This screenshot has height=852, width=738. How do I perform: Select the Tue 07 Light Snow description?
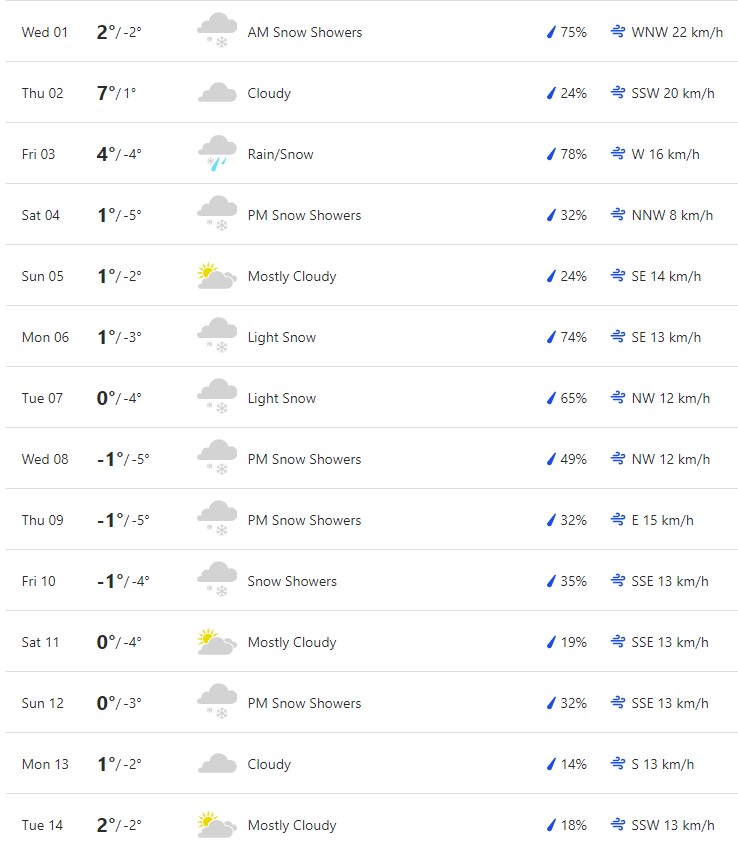(x=282, y=398)
